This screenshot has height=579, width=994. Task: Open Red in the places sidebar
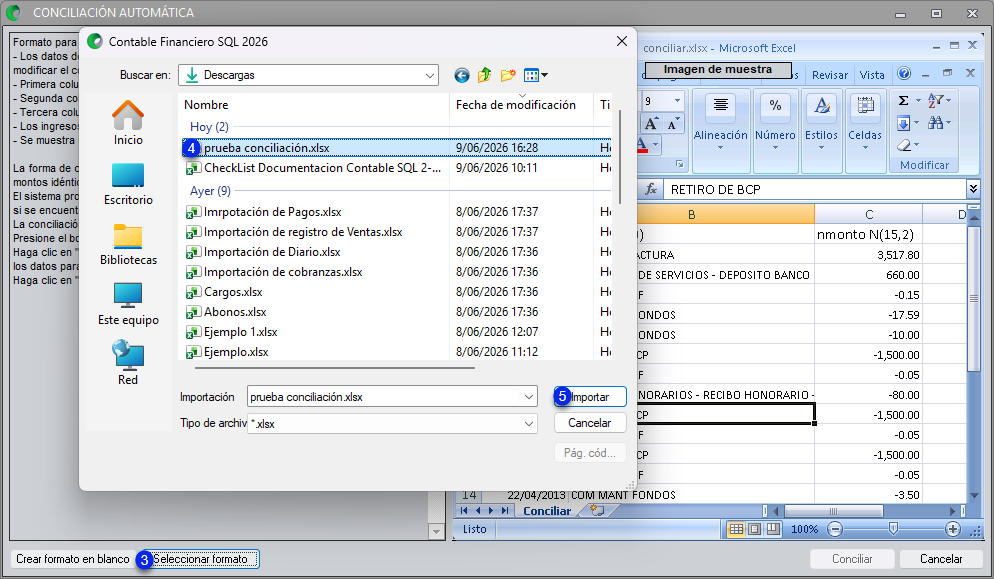coord(128,363)
